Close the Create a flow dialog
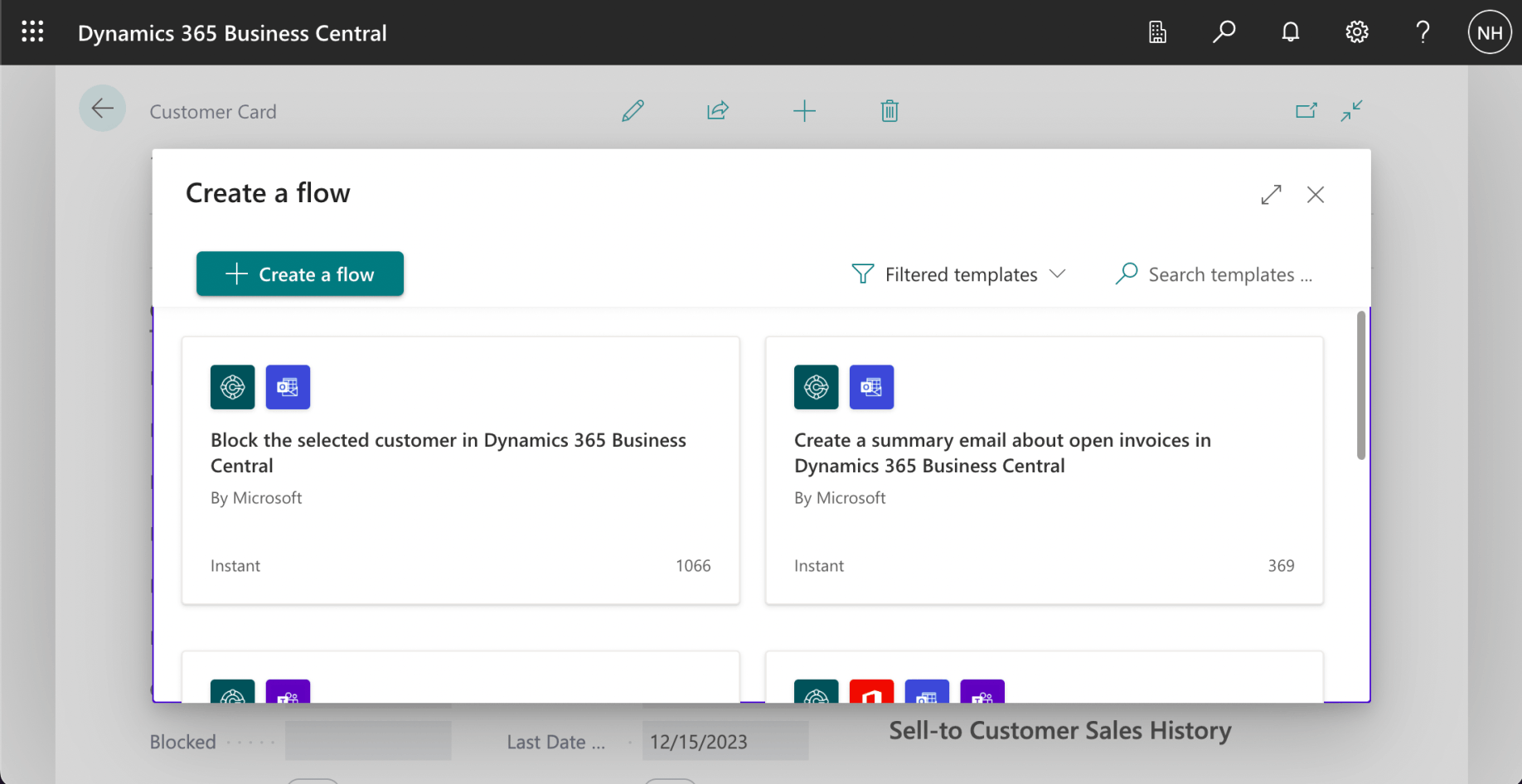The image size is (1522, 784). pyautogui.click(x=1316, y=195)
